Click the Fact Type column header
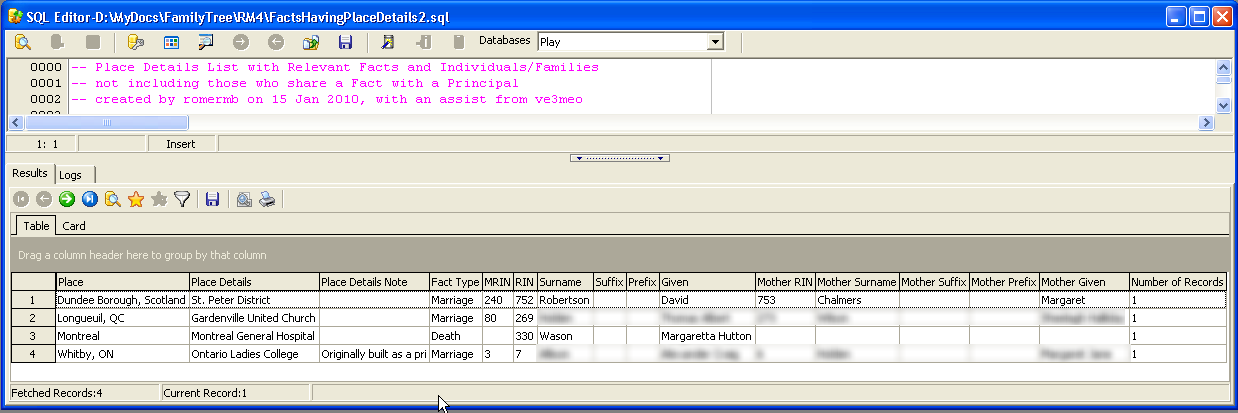Image resolution: width=1238 pixels, height=413 pixels. coord(455,282)
